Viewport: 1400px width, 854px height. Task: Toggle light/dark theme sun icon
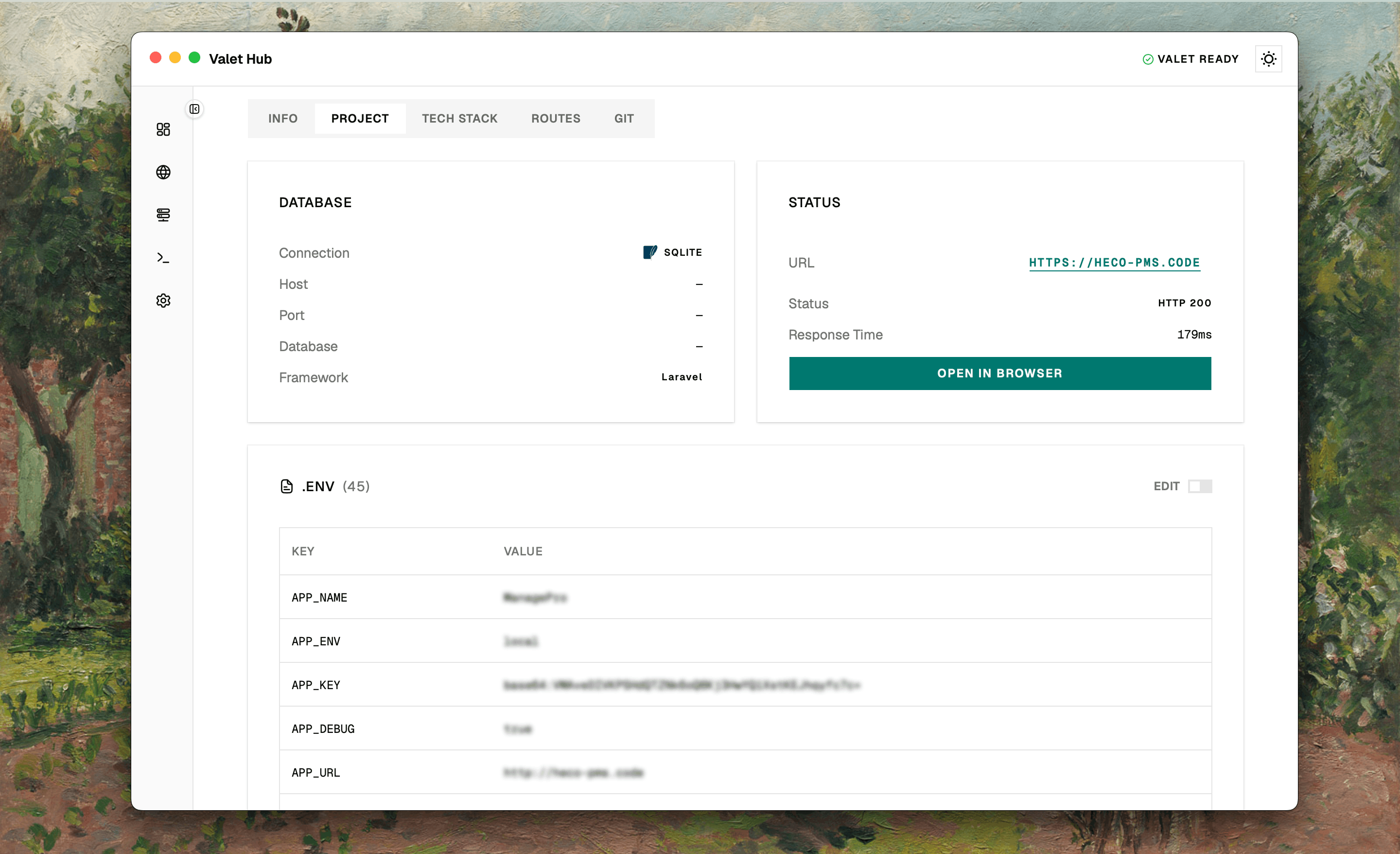coord(1268,59)
